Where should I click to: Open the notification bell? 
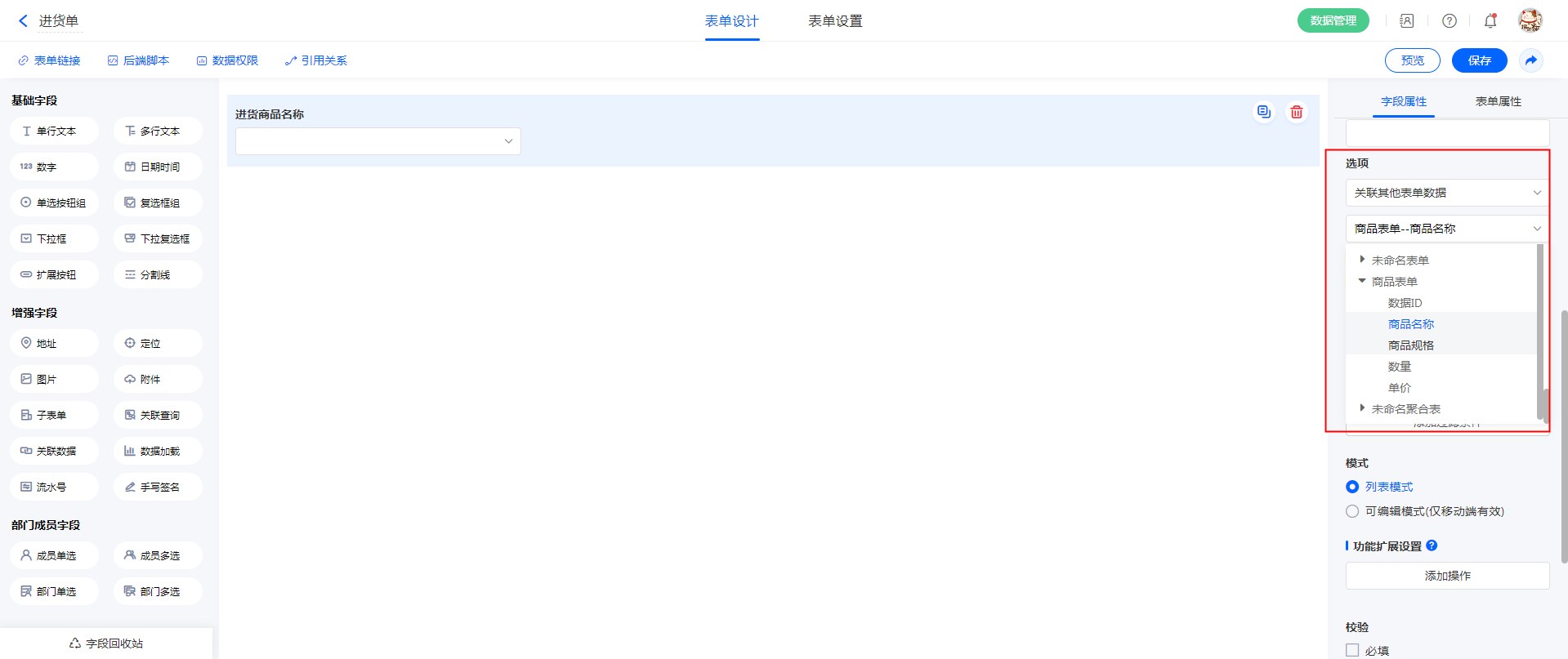[1490, 21]
